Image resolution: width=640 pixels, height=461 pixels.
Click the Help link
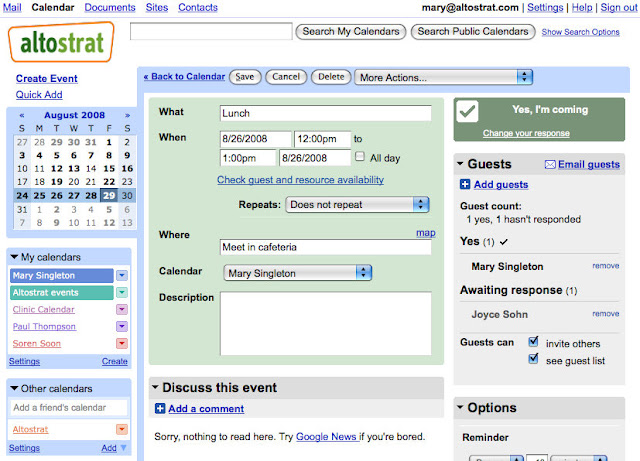[x=582, y=7]
